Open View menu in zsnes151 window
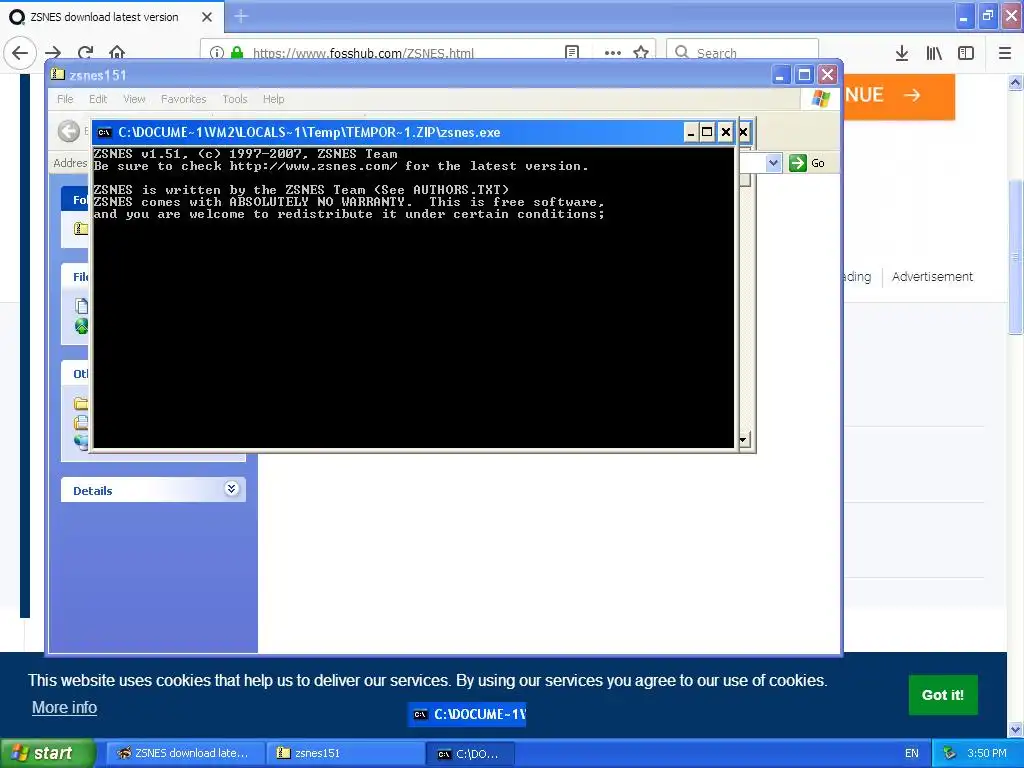Viewport: 1024px width, 768px height. [x=135, y=99]
